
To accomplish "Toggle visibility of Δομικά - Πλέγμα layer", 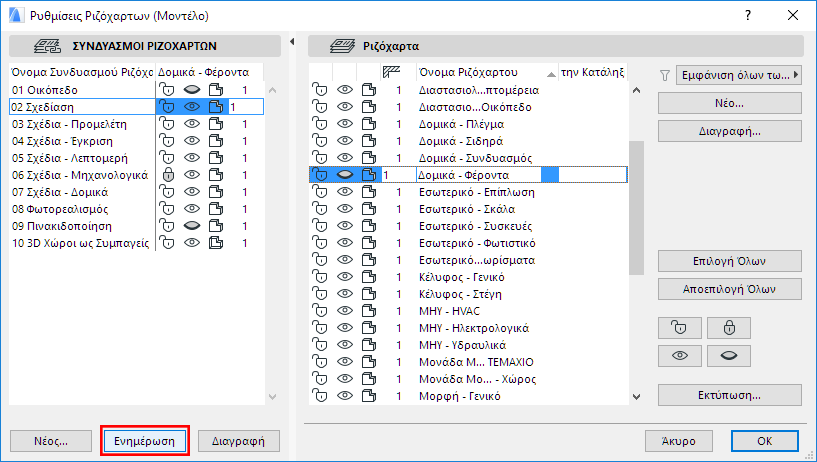I will [345, 124].
